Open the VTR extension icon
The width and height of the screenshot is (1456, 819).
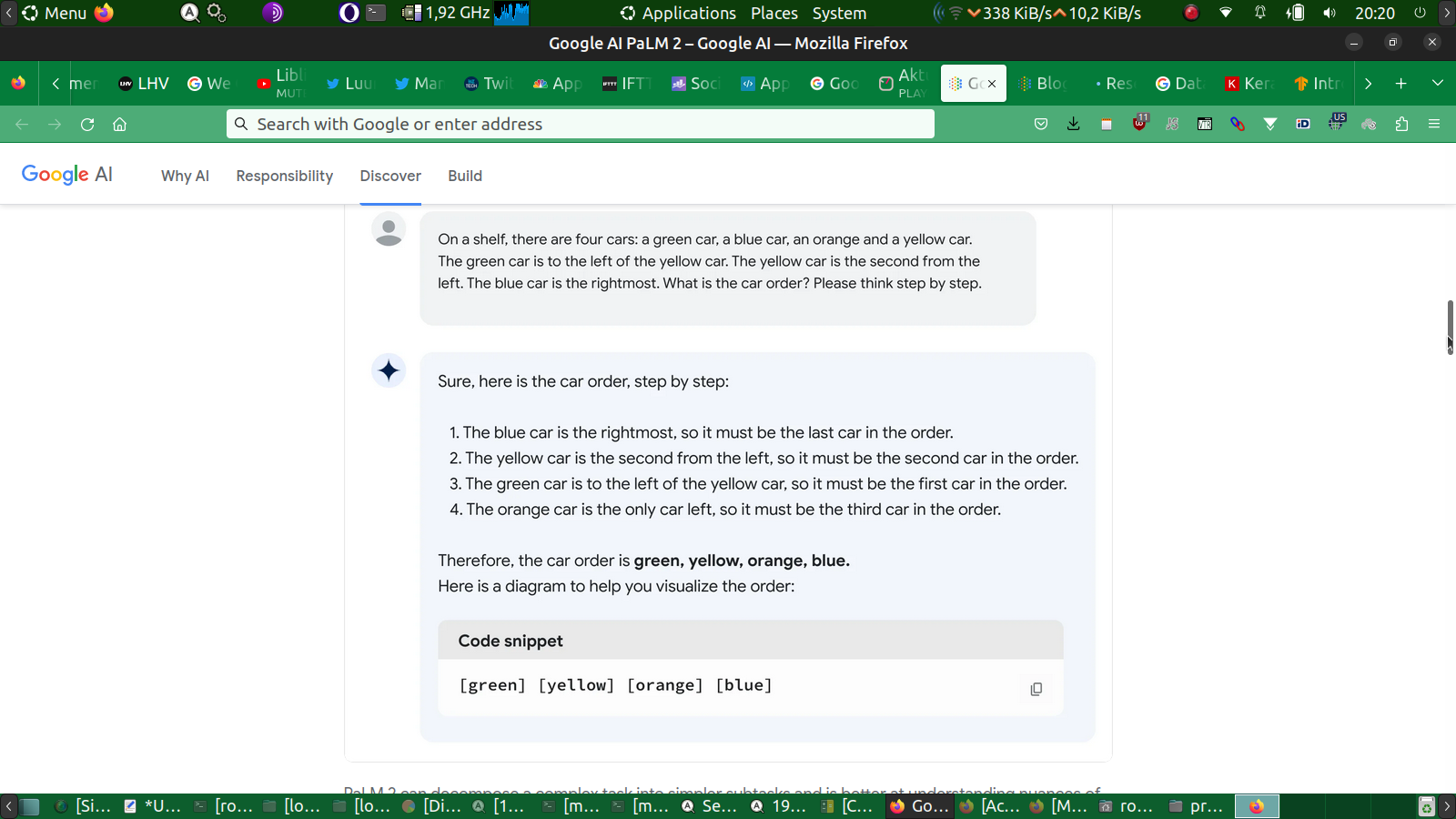click(x=1205, y=125)
